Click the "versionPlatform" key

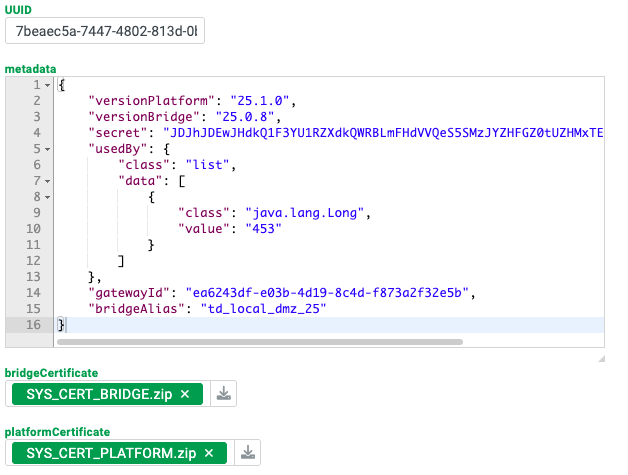point(152,101)
